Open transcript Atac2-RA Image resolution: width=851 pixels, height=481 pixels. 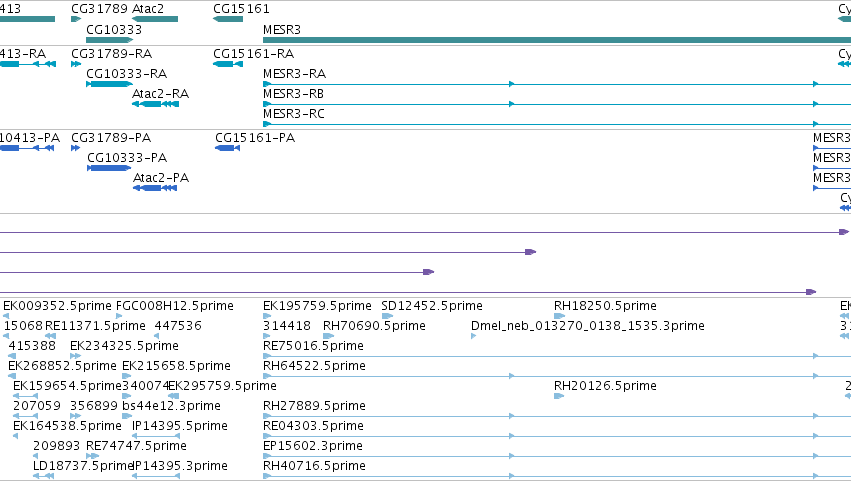pos(161,94)
